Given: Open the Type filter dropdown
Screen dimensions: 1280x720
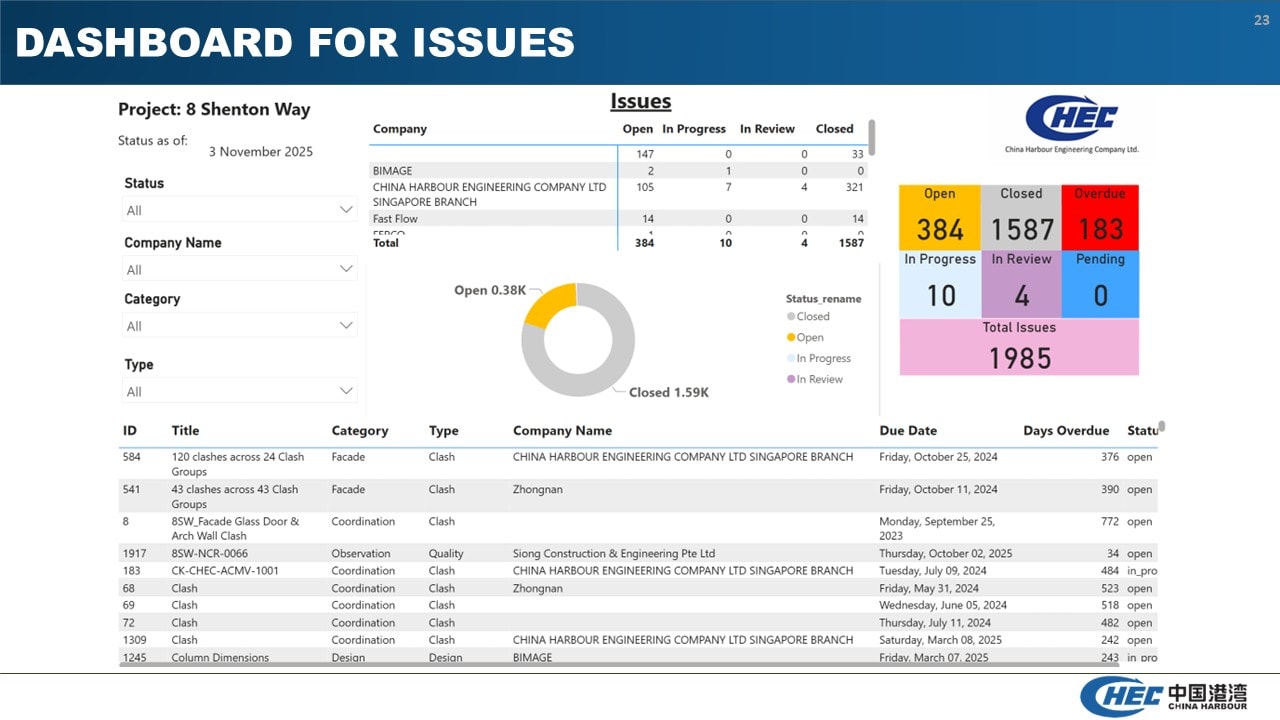Looking at the screenshot, I should pyautogui.click(x=240, y=391).
